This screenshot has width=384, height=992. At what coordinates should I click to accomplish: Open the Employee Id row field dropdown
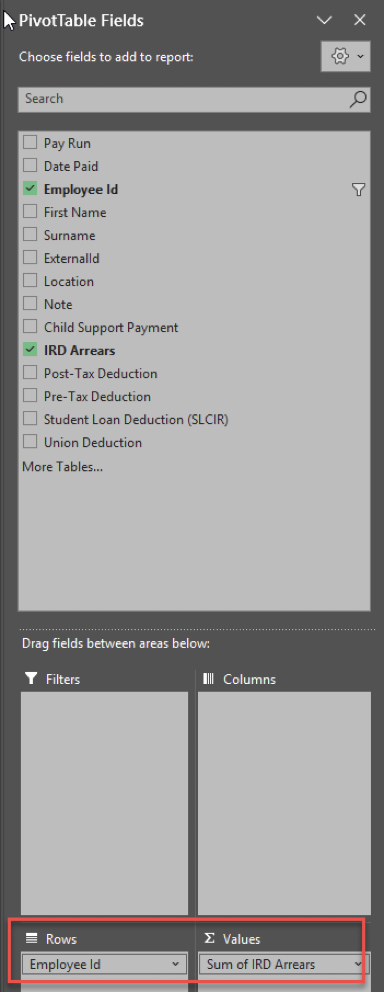tap(175, 965)
